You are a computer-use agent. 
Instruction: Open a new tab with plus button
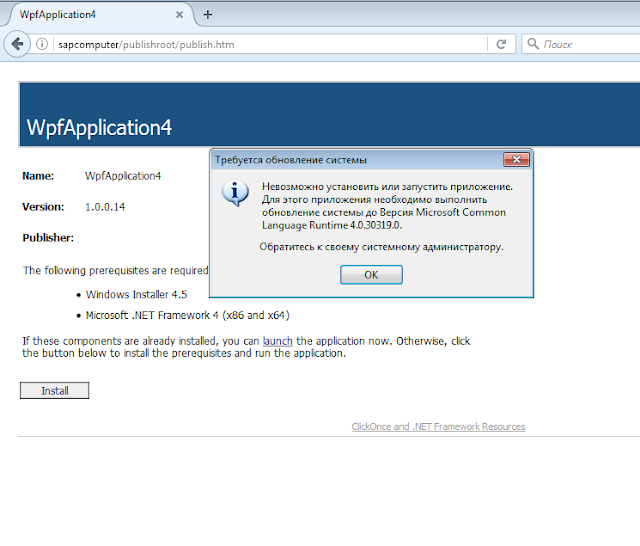208,15
